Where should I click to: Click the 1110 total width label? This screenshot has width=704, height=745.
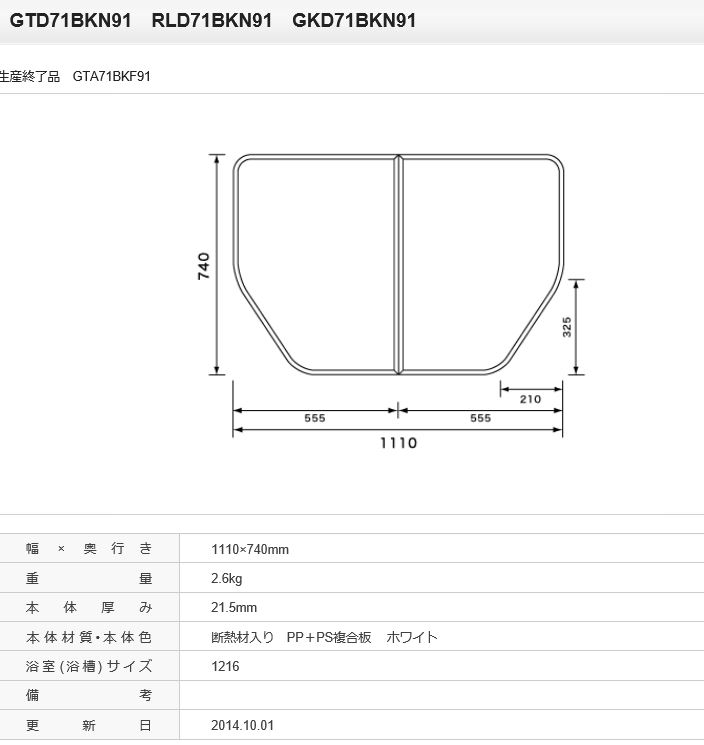tap(399, 443)
